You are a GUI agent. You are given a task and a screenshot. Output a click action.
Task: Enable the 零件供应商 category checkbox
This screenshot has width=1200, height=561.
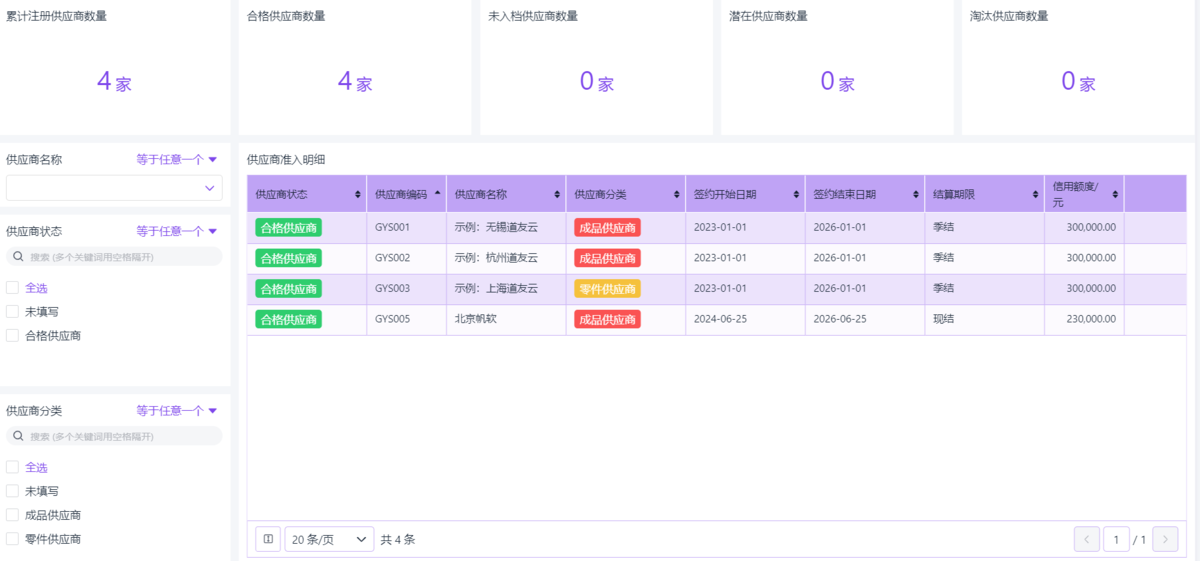(x=13, y=540)
